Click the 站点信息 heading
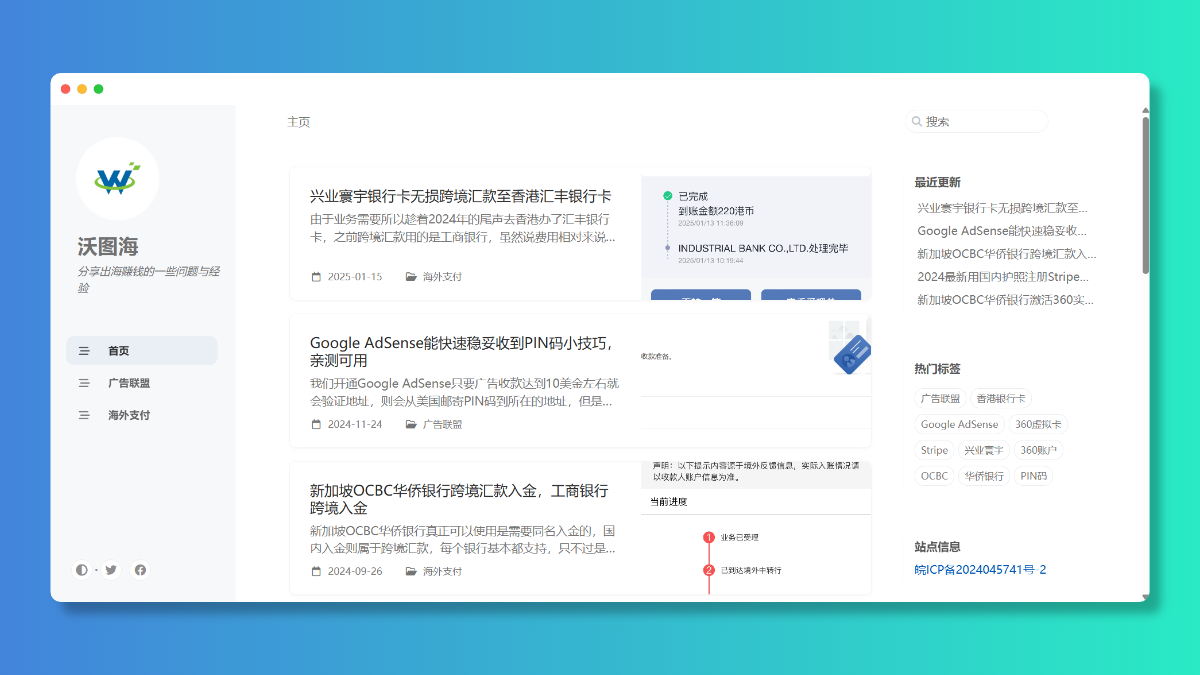This screenshot has width=1200, height=675. point(937,547)
